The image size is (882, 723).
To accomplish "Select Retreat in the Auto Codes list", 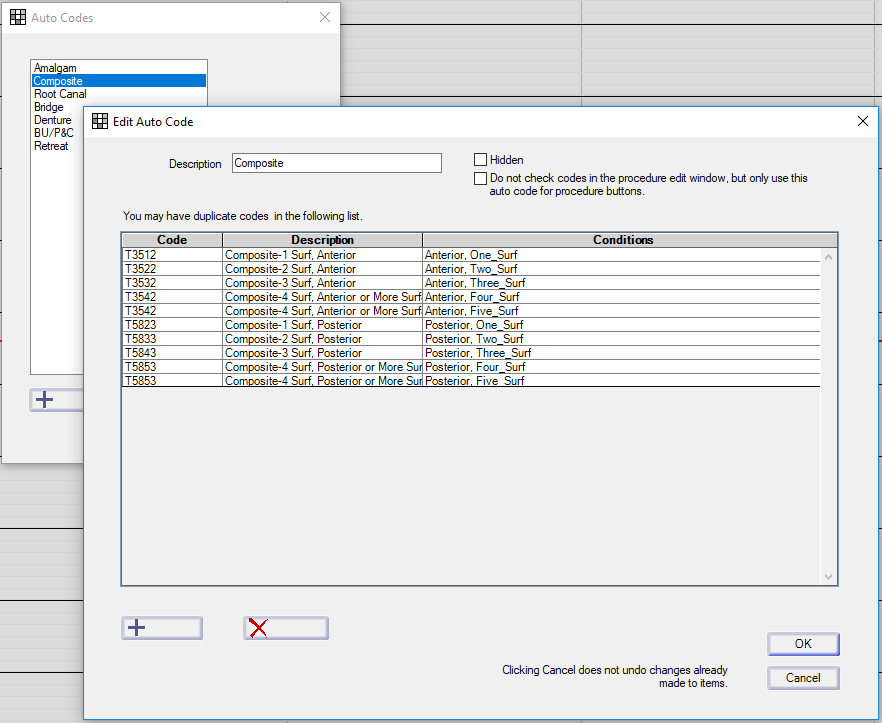I will (57, 146).
